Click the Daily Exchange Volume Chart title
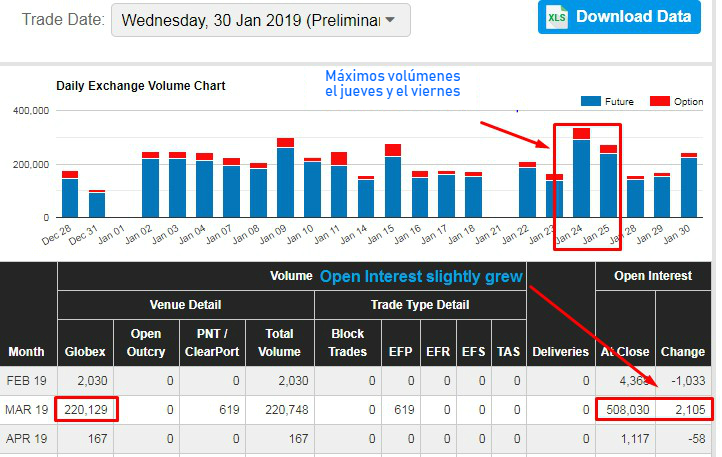 pos(141,86)
